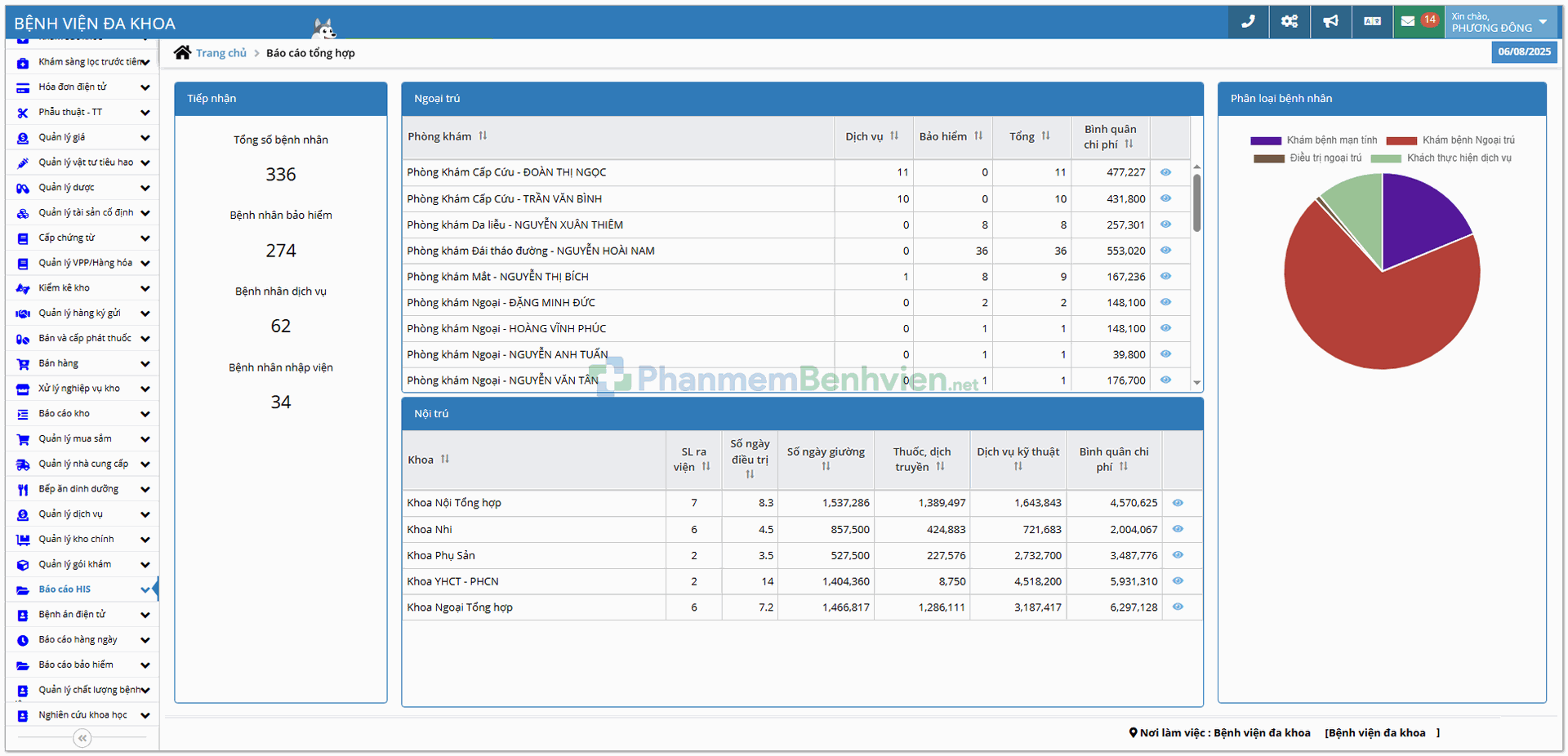This screenshot has height=756, width=1568.
Task: Click the 06/08/2025 date button
Action: coord(1524,51)
